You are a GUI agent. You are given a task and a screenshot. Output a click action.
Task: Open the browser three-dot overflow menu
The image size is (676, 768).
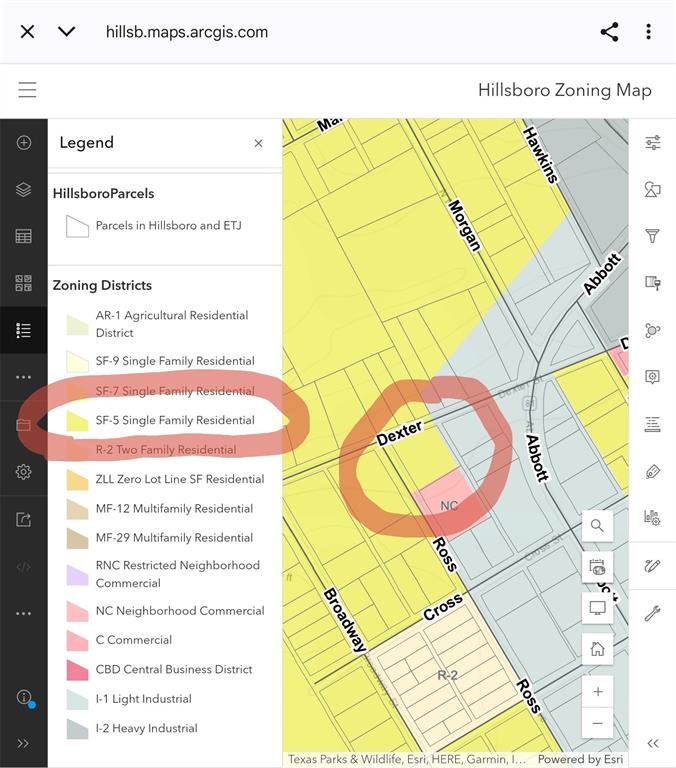(648, 31)
